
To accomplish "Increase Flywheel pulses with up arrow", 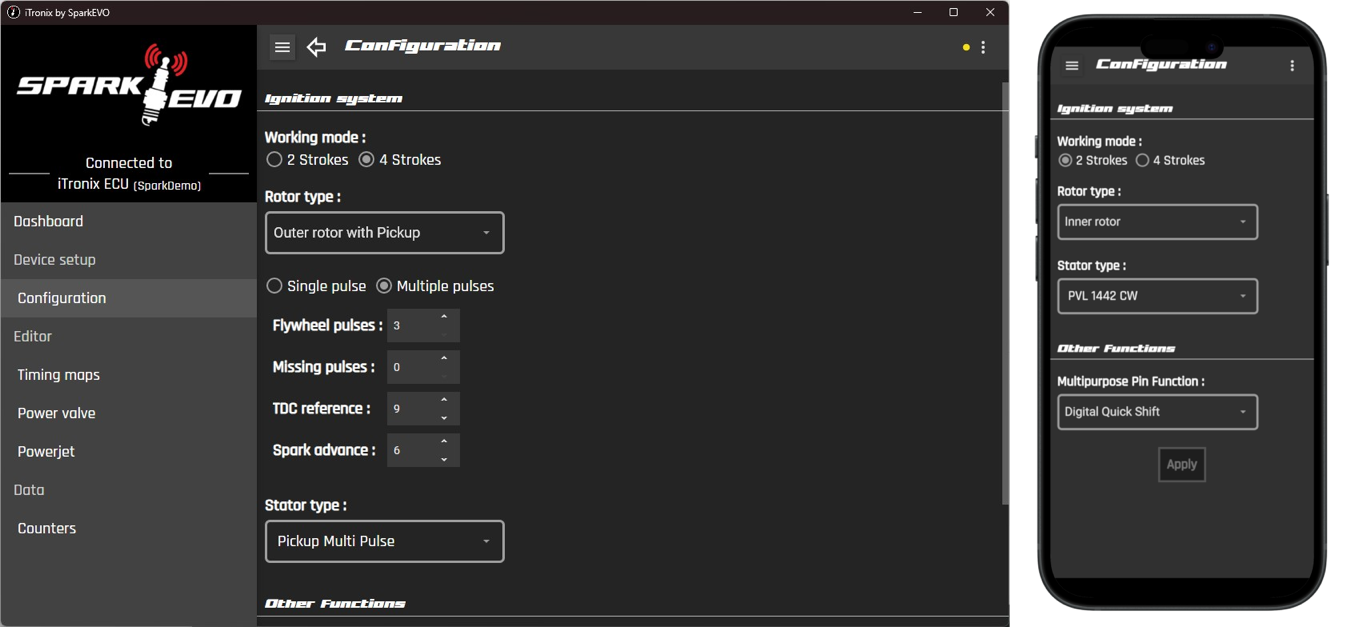I will click(444, 317).
